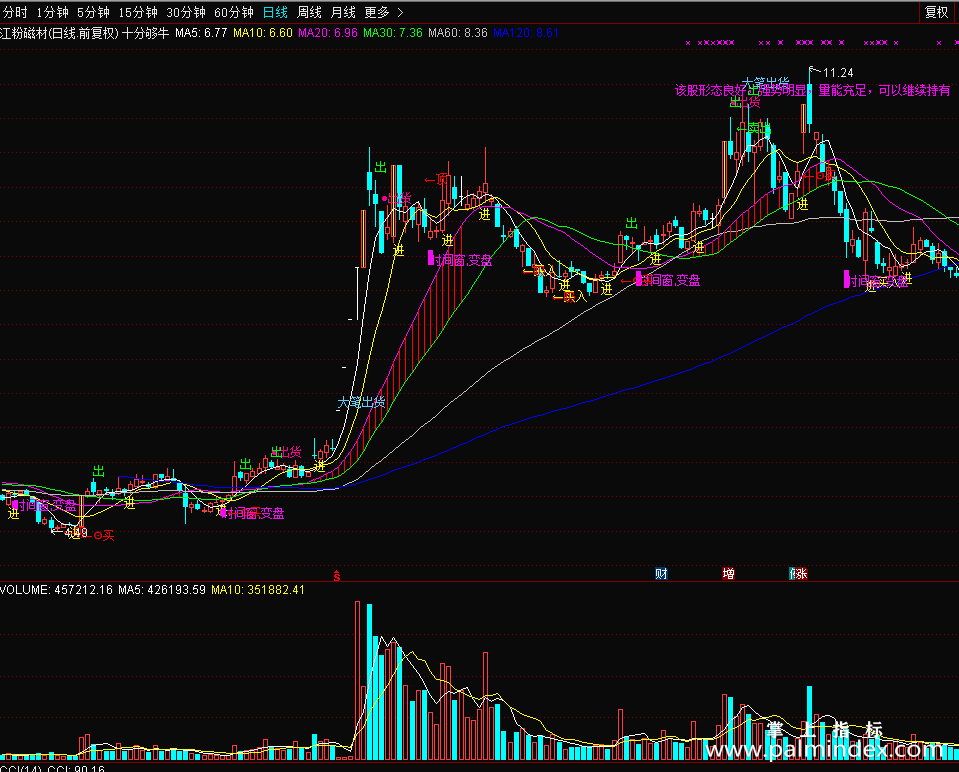
Task: Click the 11.24 high price marker
Action: point(838,73)
